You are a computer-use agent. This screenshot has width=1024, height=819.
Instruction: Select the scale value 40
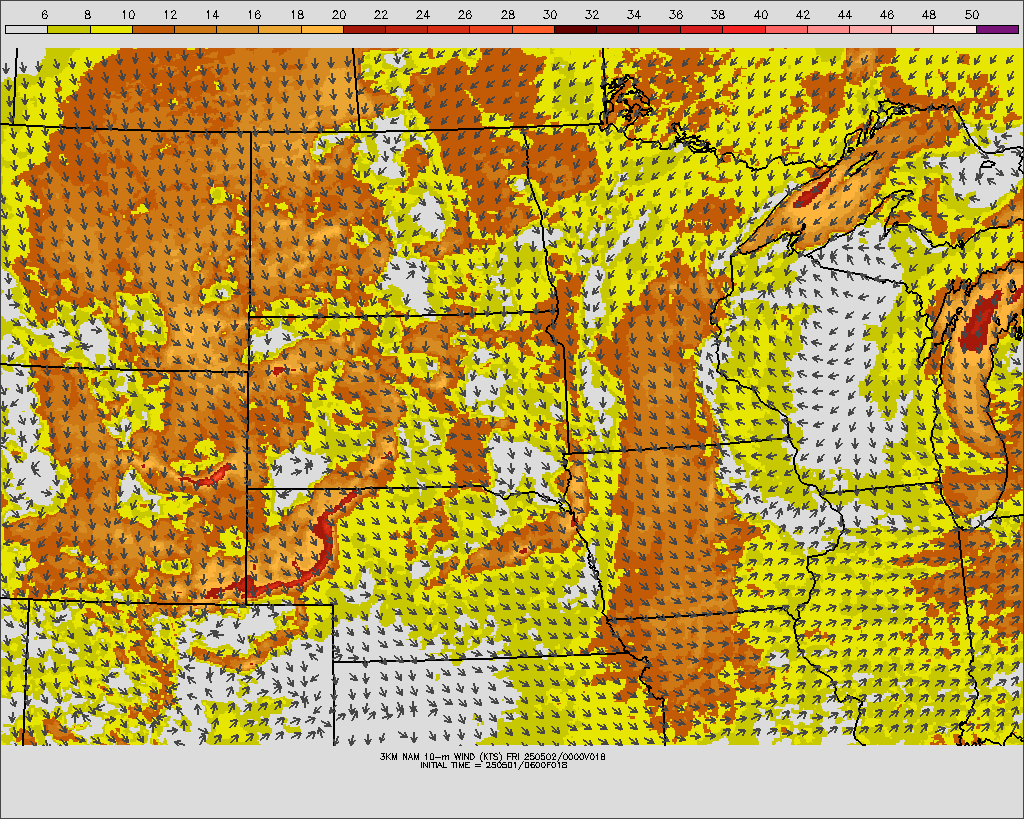tap(761, 14)
